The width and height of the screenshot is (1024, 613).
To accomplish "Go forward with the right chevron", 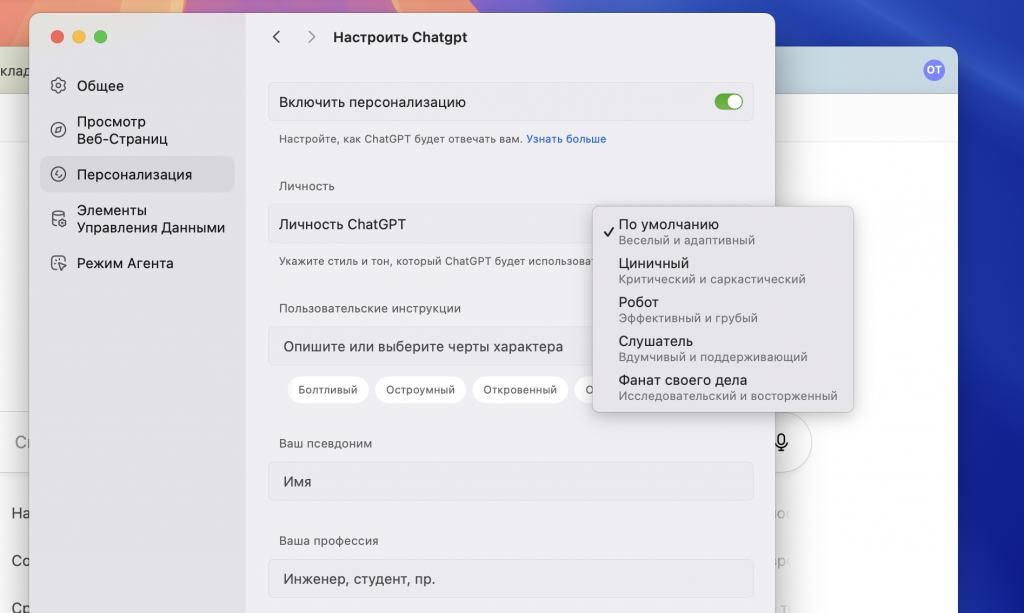I will coord(311,37).
